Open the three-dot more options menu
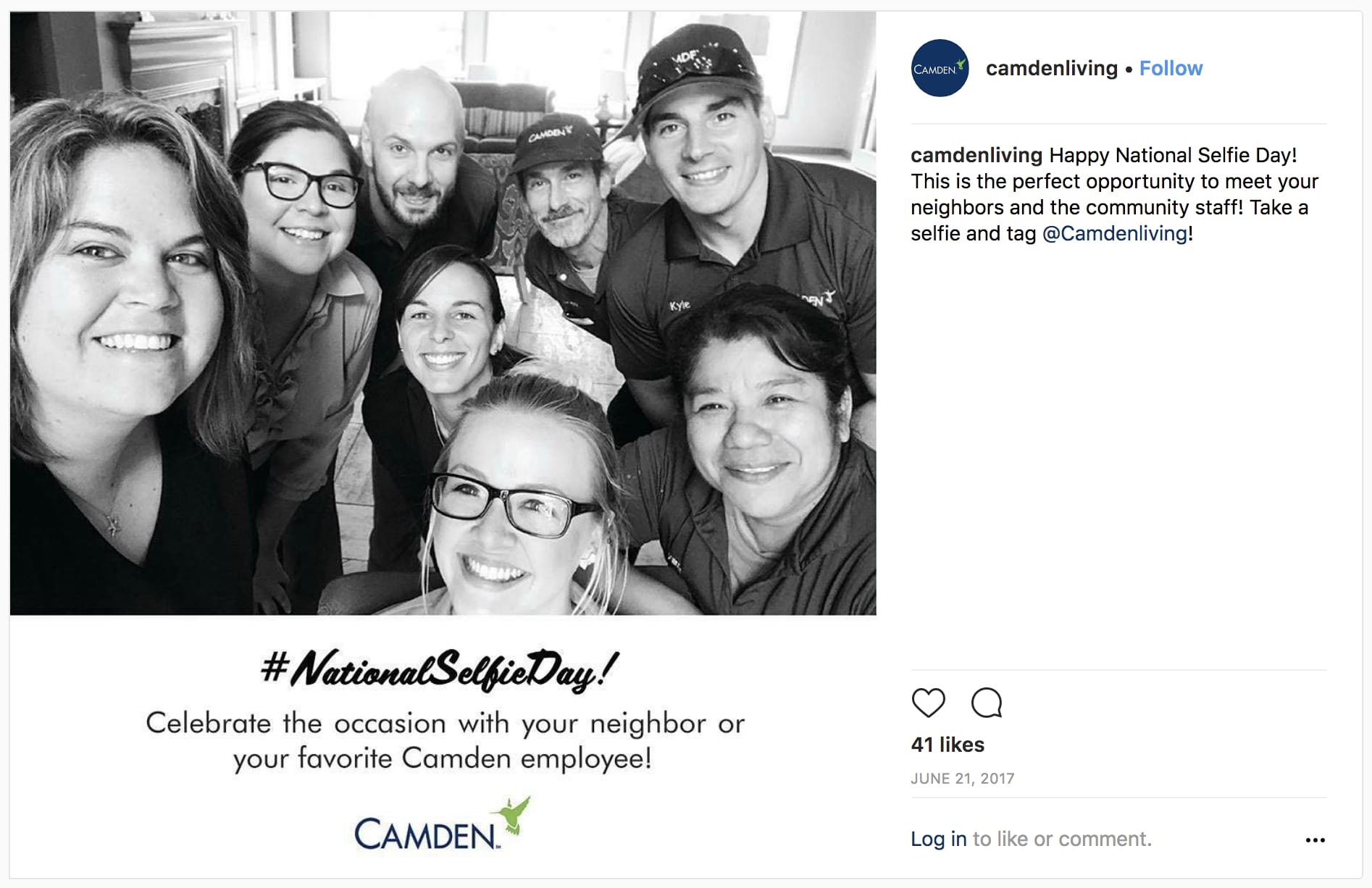Image resolution: width=1372 pixels, height=888 pixels. tap(1315, 840)
